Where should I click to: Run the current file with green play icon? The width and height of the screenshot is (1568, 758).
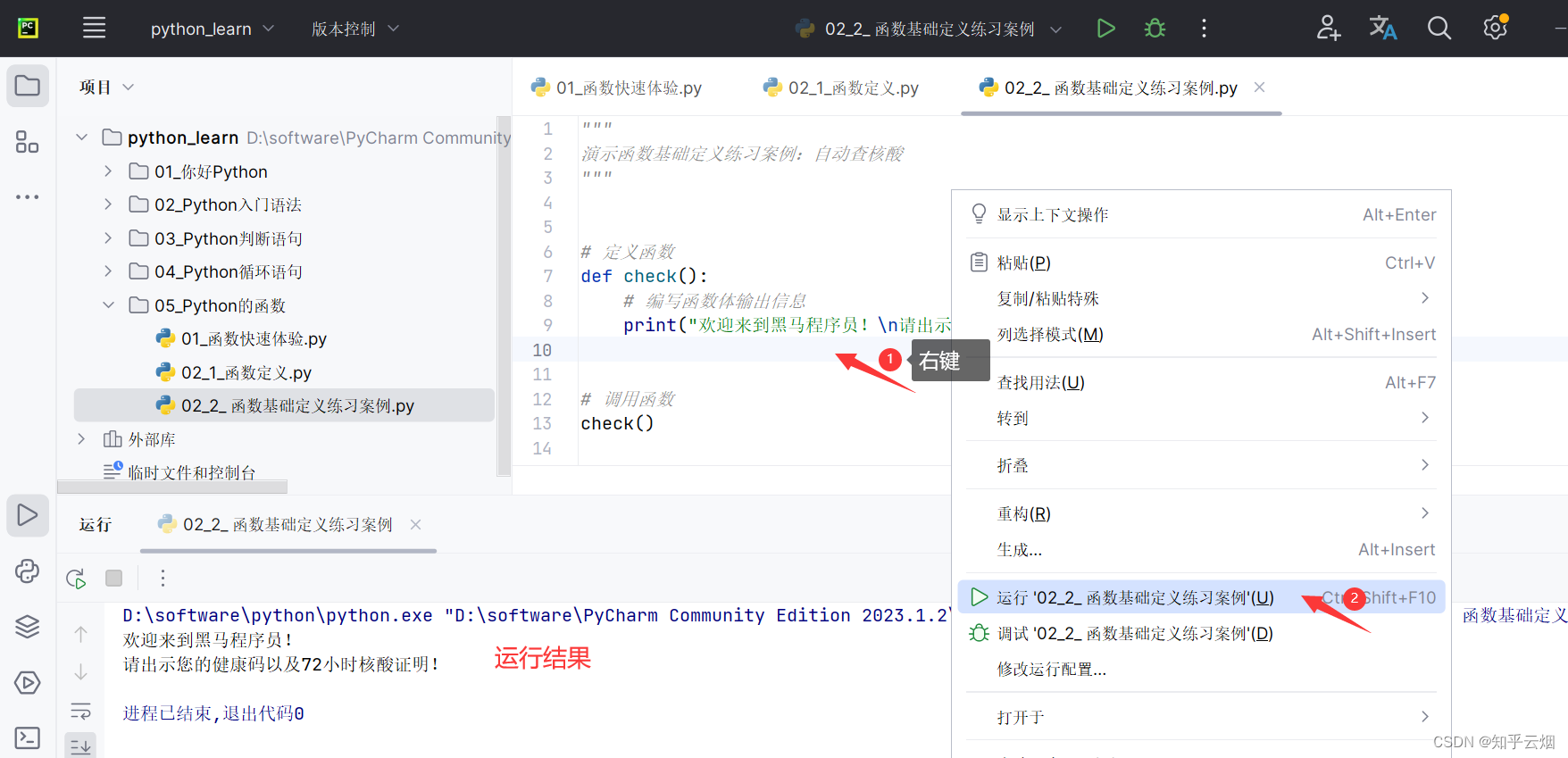point(1105,29)
